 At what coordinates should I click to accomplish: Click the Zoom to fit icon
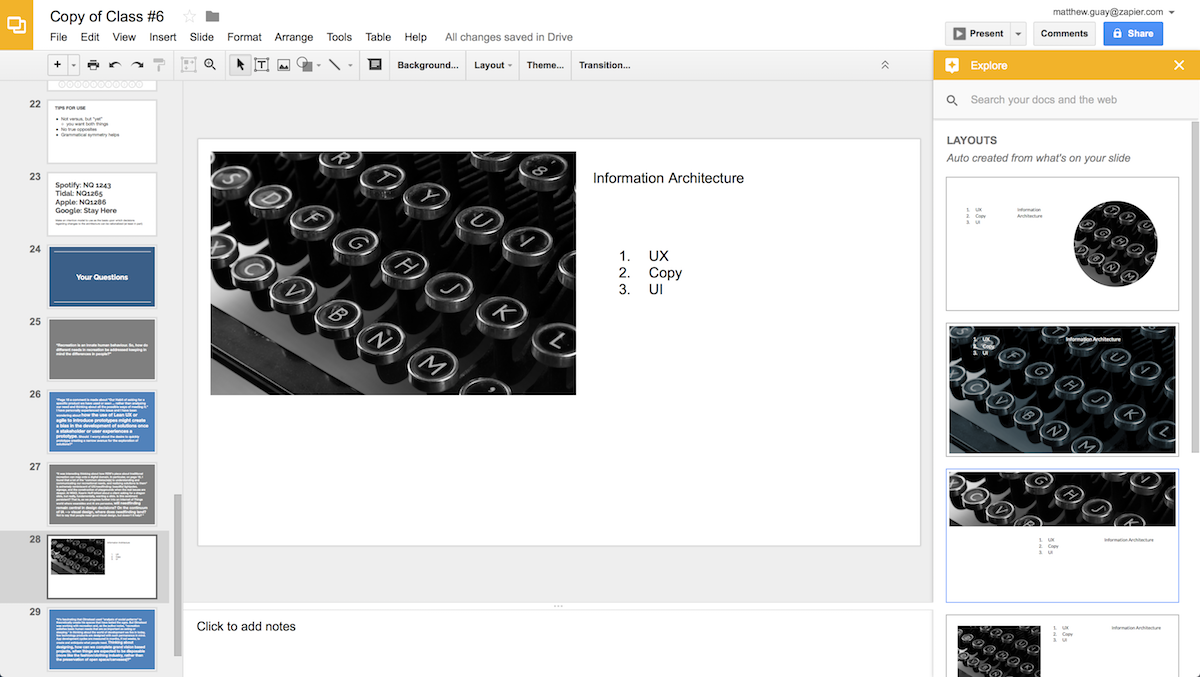tap(188, 64)
